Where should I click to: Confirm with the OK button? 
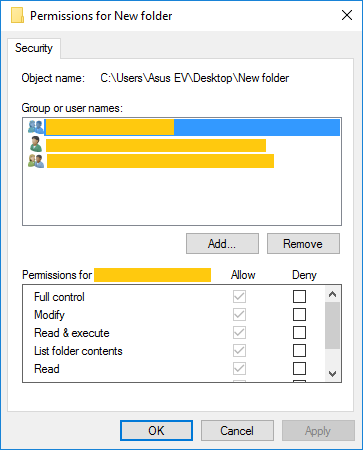click(156, 431)
